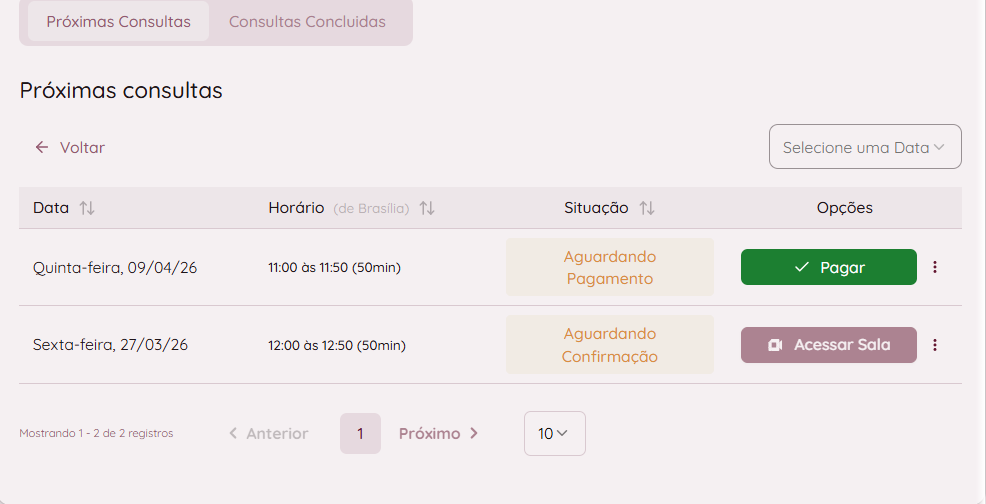This screenshot has height=504, width=986.
Task: Click the Aguardando Confirmação status badge
Action: point(609,345)
